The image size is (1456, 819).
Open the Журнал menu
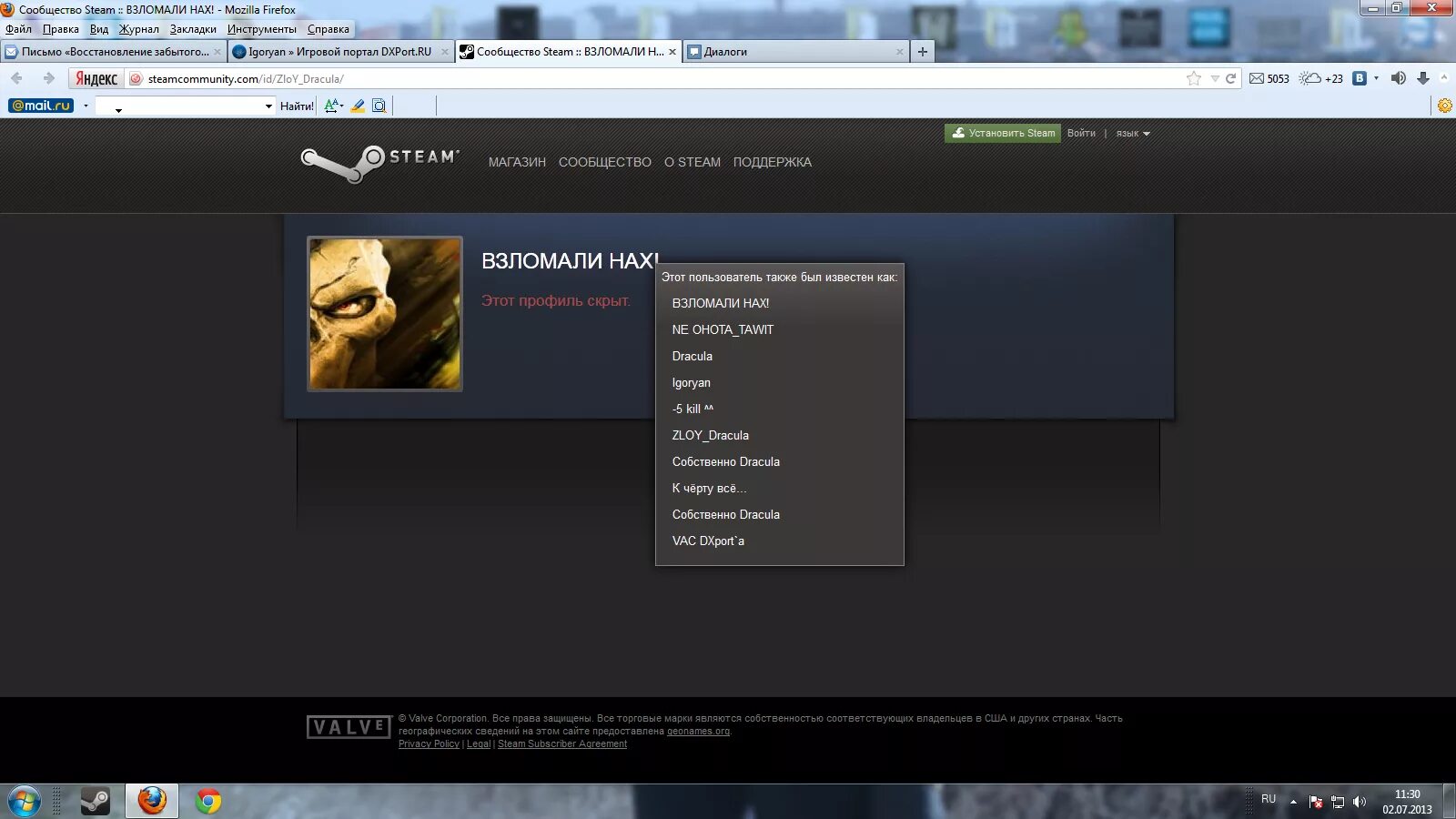(x=138, y=29)
